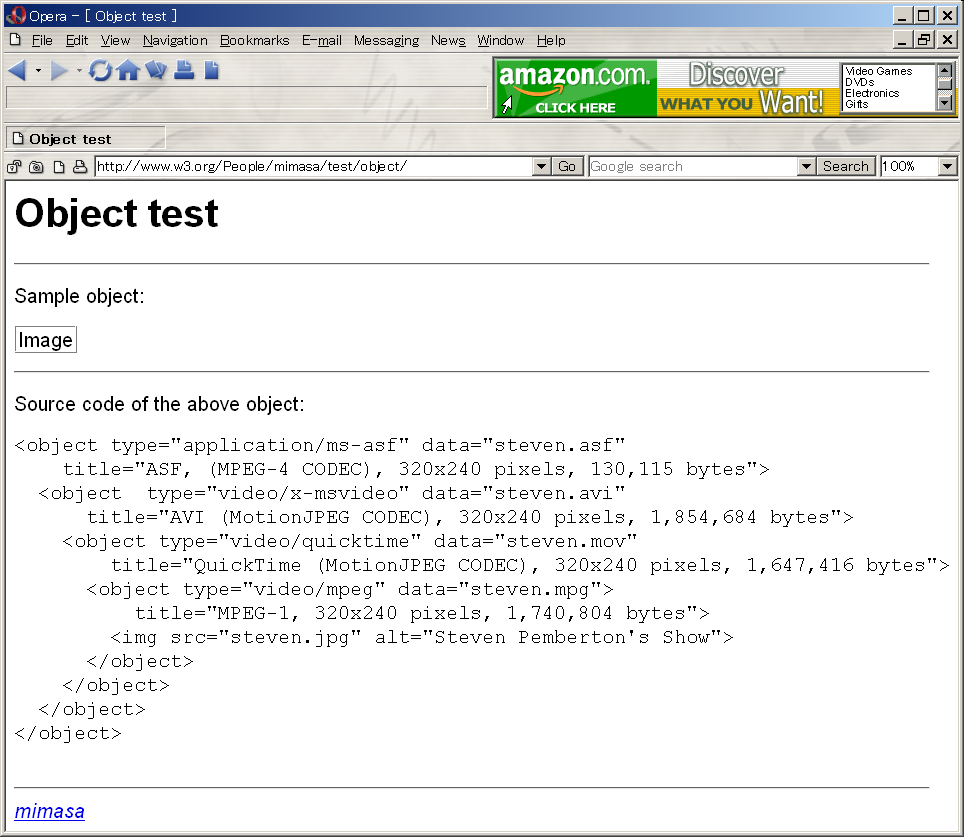Click the New page icon in the main toolbar
Viewport: 964px width, 837px height.
pyautogui.click(x=211, y=70)
